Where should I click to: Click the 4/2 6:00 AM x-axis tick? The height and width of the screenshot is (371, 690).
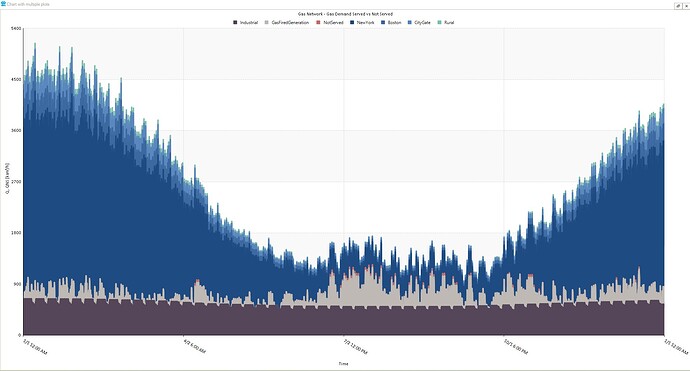(x=194, y=345)
